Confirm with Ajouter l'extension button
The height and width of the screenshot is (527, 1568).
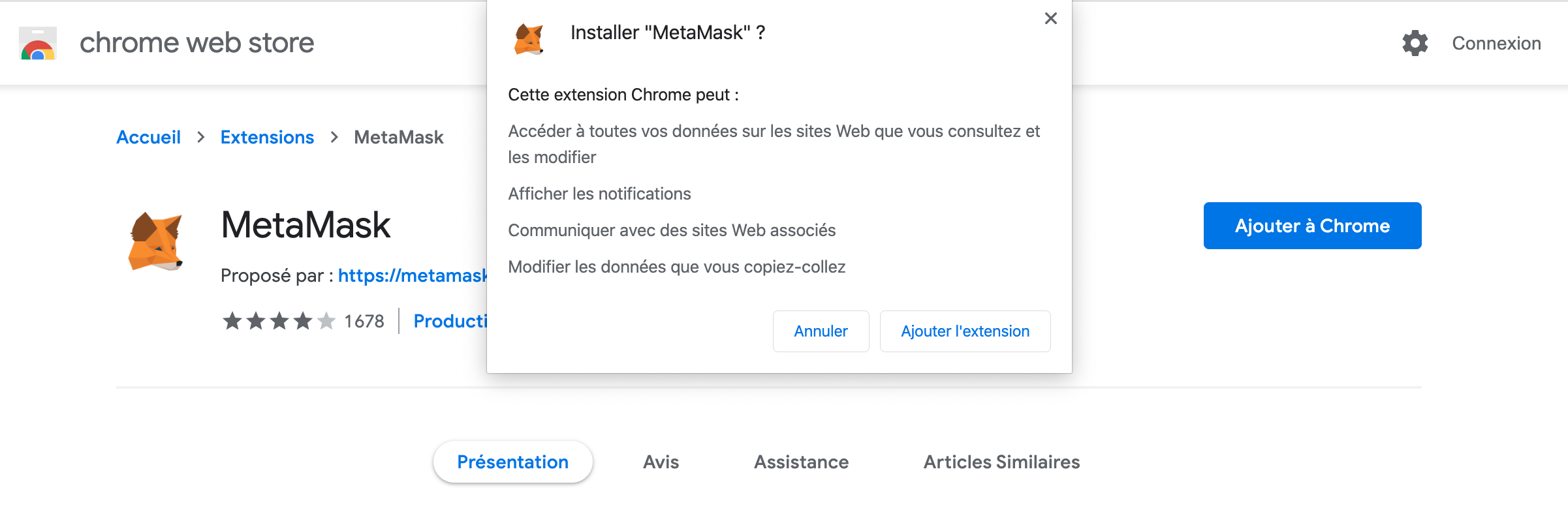[965, 331]
